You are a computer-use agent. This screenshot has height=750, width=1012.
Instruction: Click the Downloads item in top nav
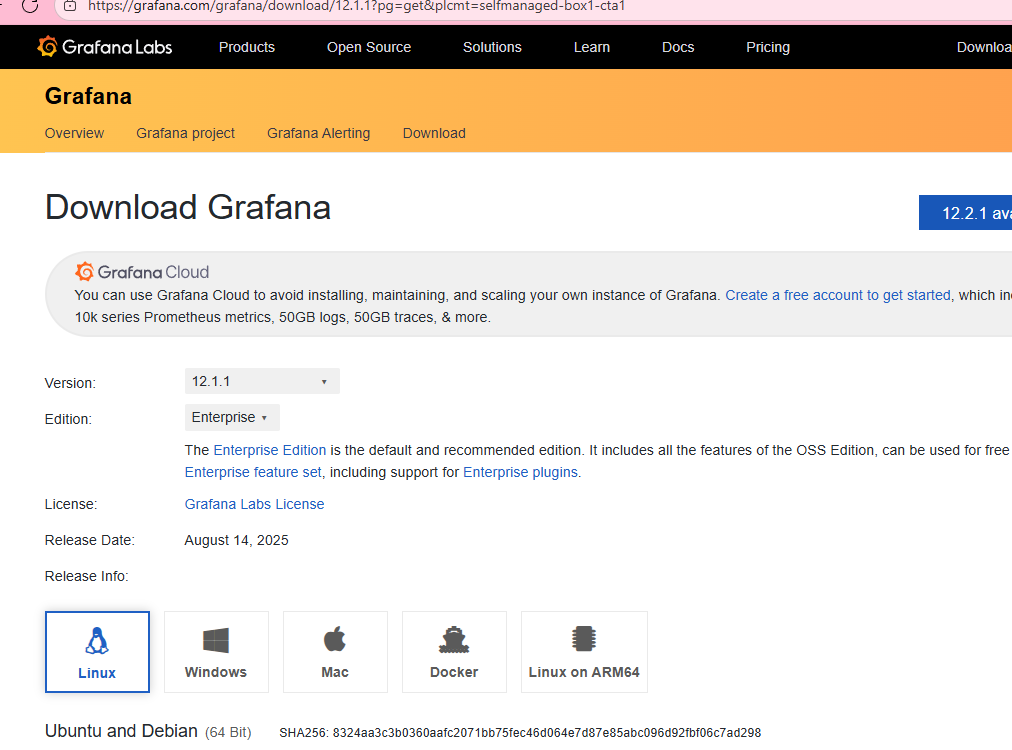[984, 47]
